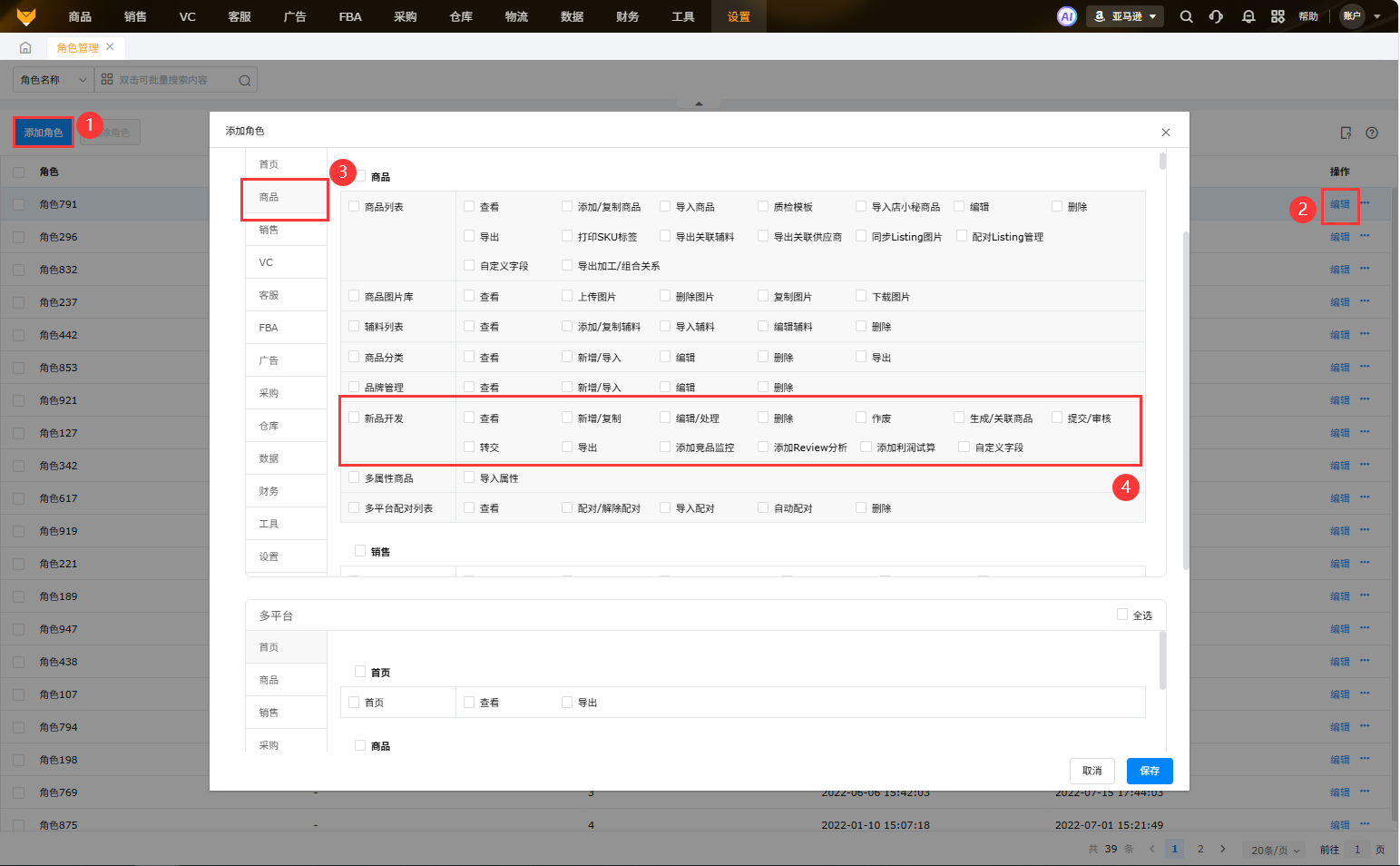Open customer support headset icon

click(1216, 16)
